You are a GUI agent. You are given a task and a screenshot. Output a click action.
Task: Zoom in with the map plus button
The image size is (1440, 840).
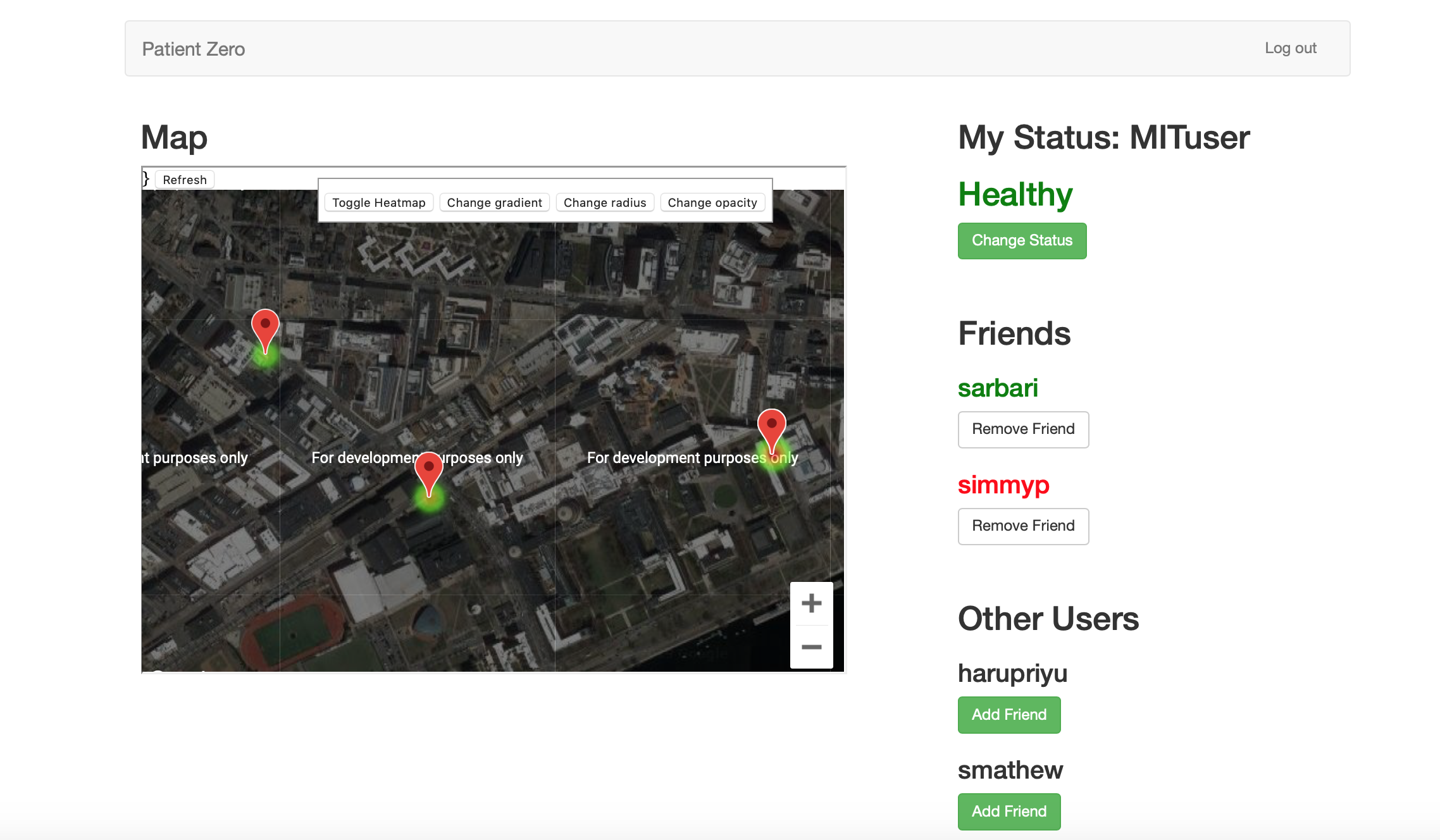(x=811, y=603)
